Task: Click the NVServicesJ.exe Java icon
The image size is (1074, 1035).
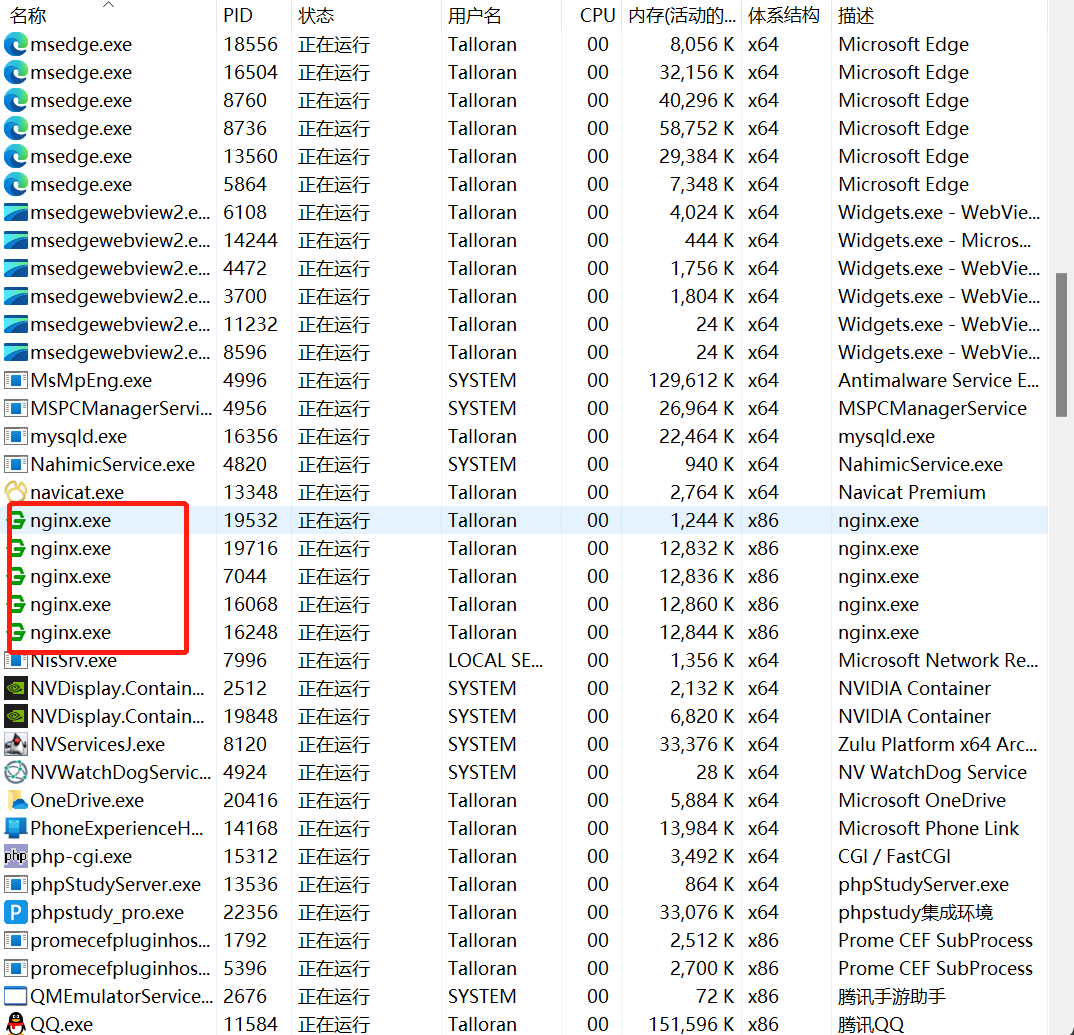Action: tap(16, 745)
